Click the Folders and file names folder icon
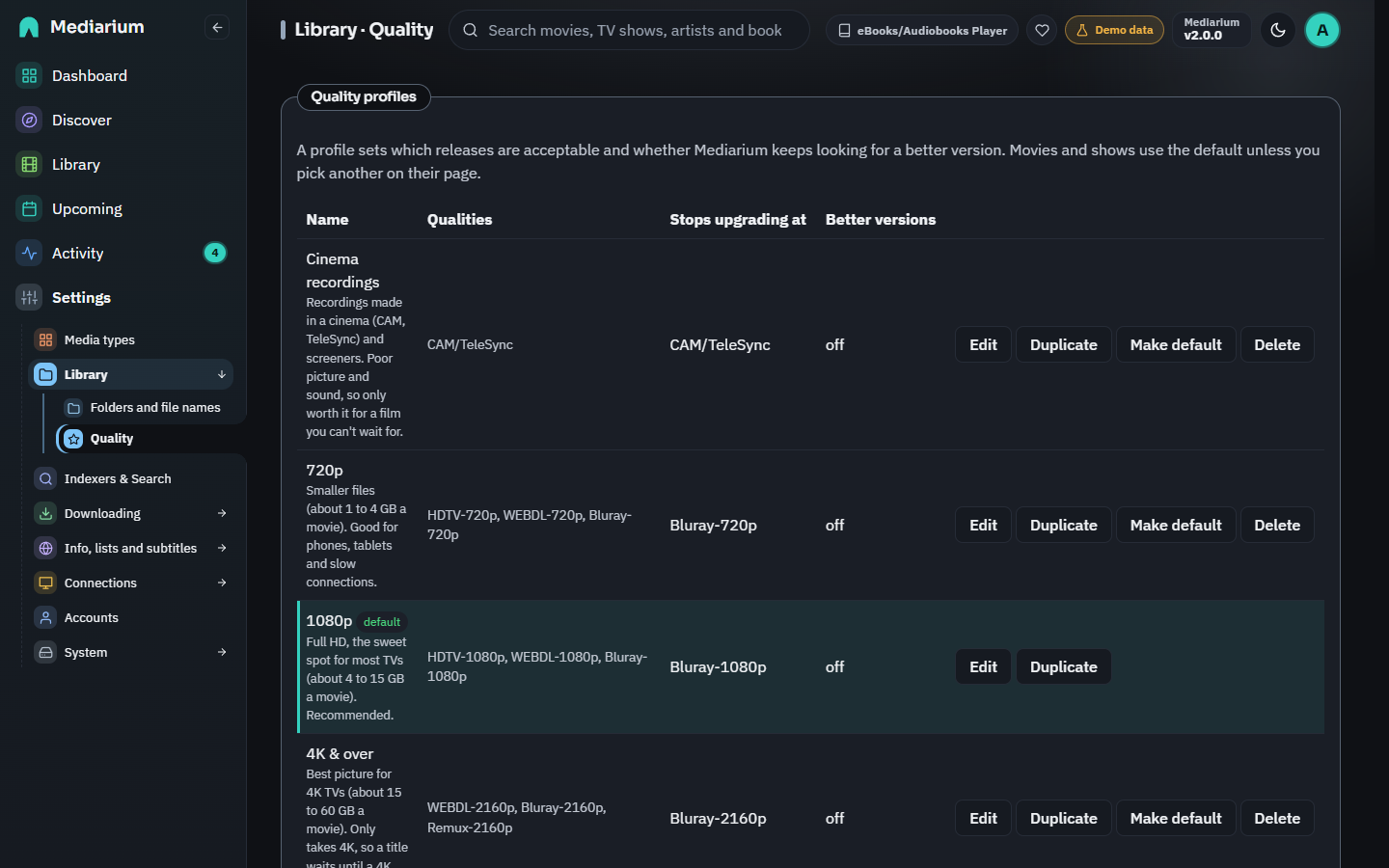 [73, 408]
